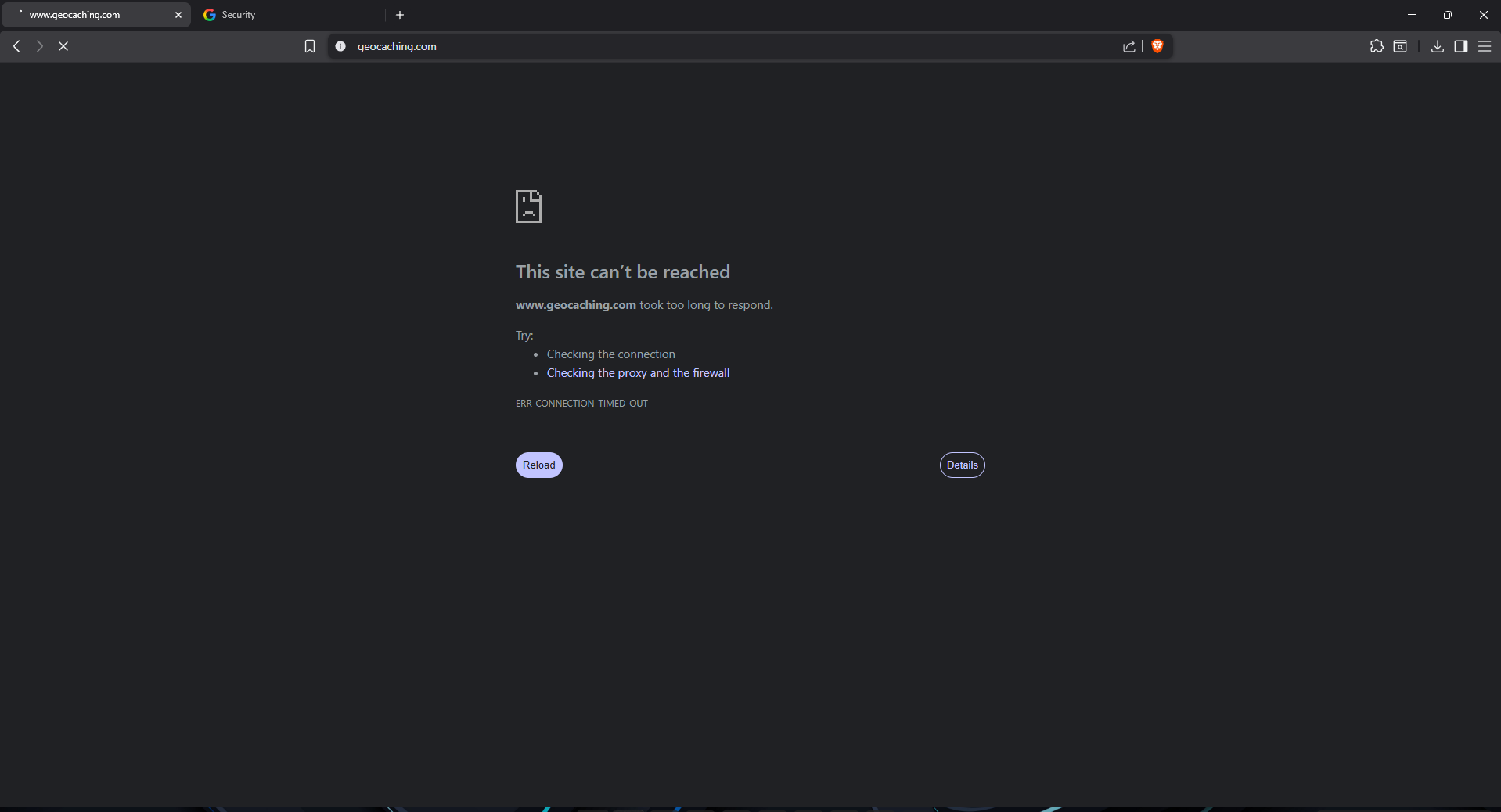Show the downloads panel
This screenshot has width=1501, height=812.
coord(1437,46)
